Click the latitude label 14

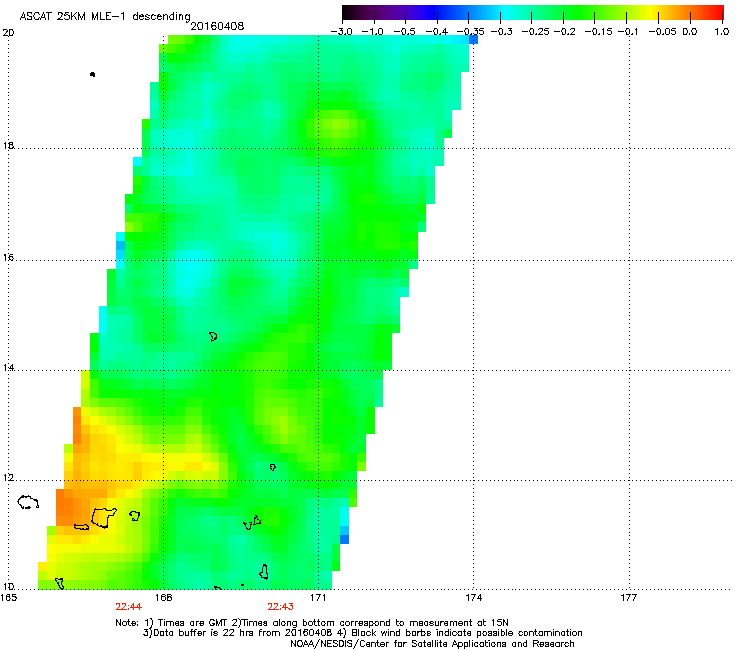click(8, 367)
